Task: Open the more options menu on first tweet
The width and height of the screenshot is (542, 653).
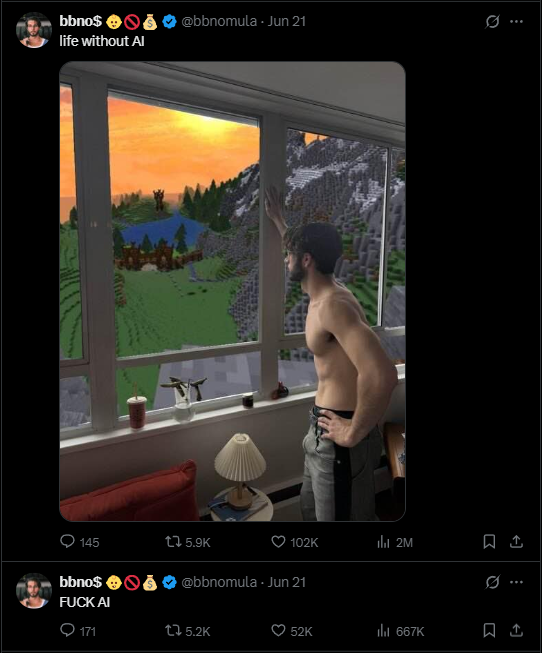Action: click(516, 21)
